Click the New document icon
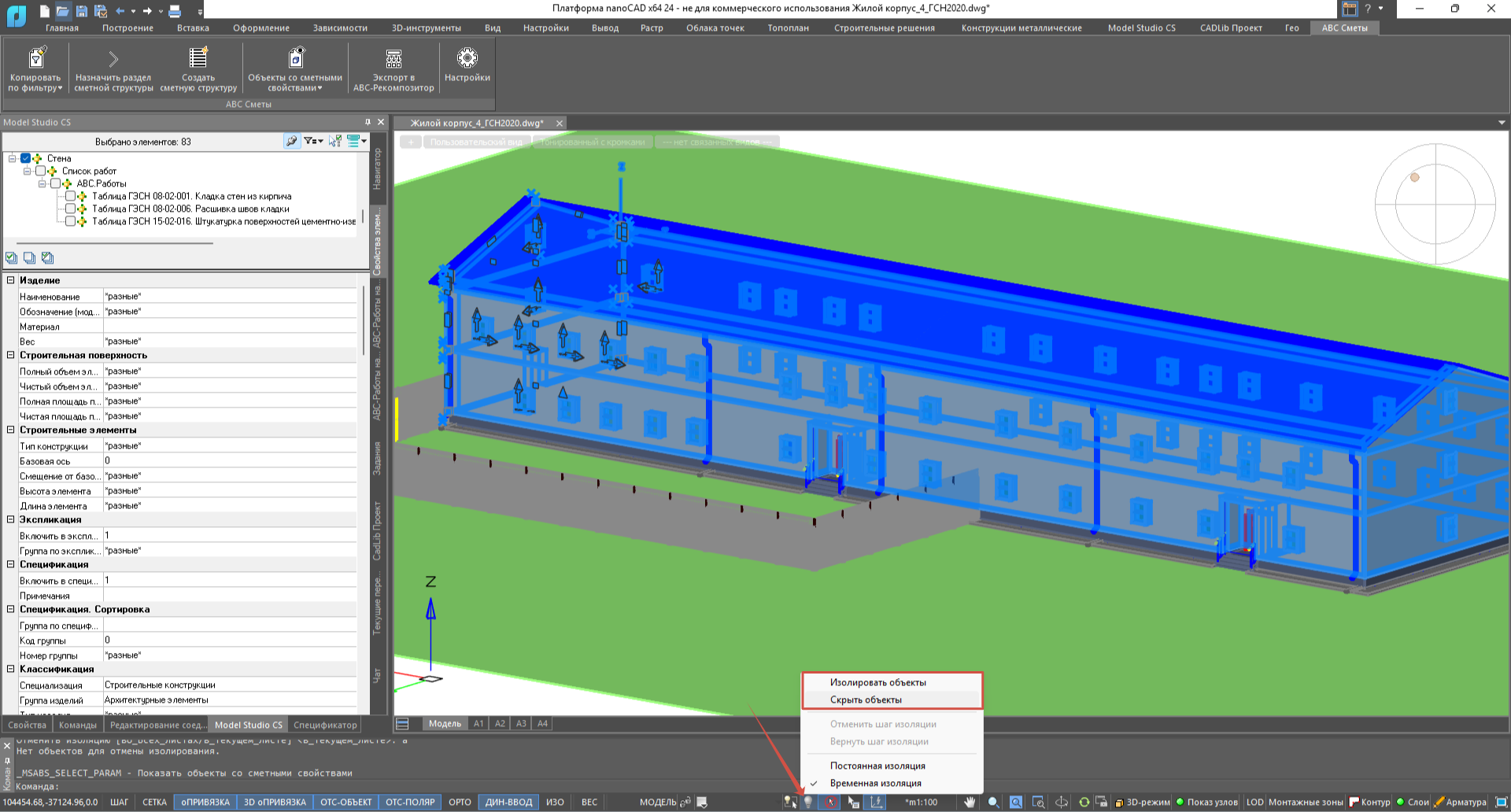The width and height of the screenshot is (1511, 812). pyautogui.click(x=45, y=11)
